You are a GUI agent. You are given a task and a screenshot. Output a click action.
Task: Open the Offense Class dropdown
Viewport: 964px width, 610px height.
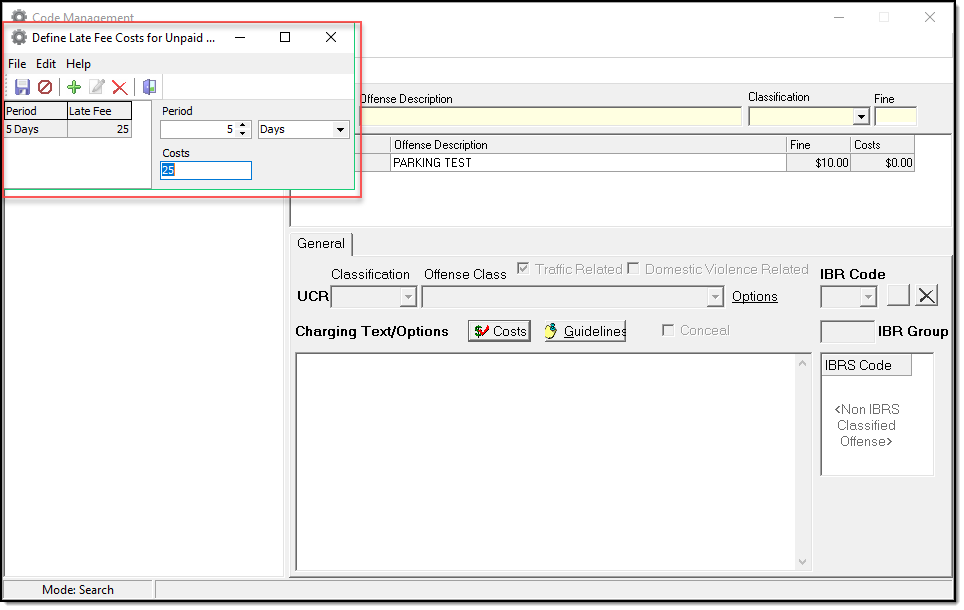coord(714,297)
